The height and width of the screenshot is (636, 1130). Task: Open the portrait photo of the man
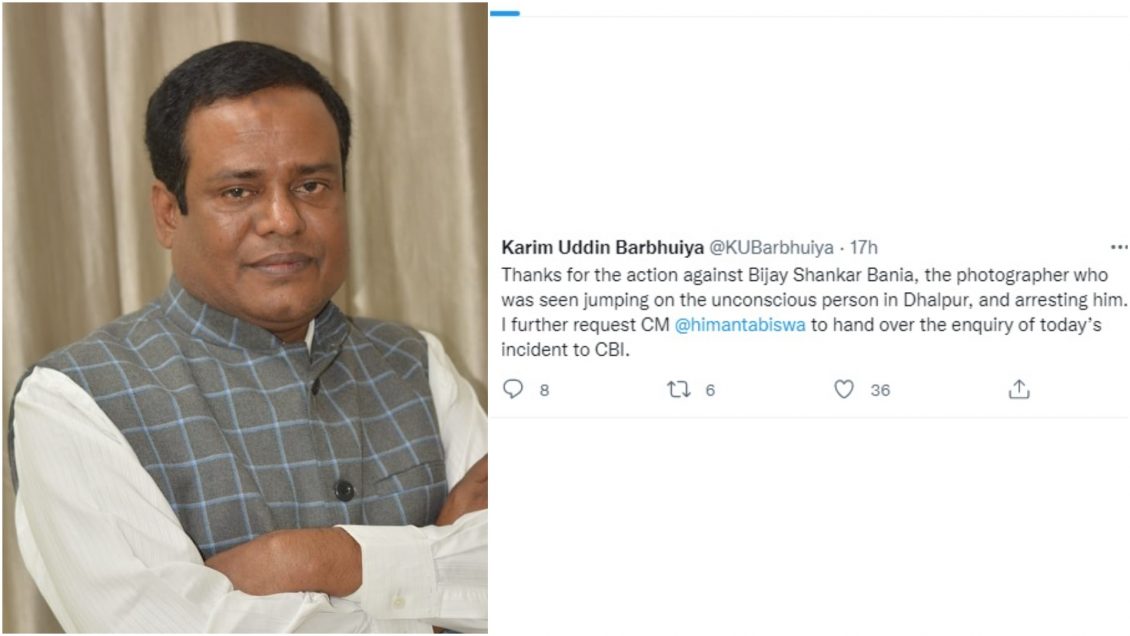pyautogui.click(x=245, y=318)
